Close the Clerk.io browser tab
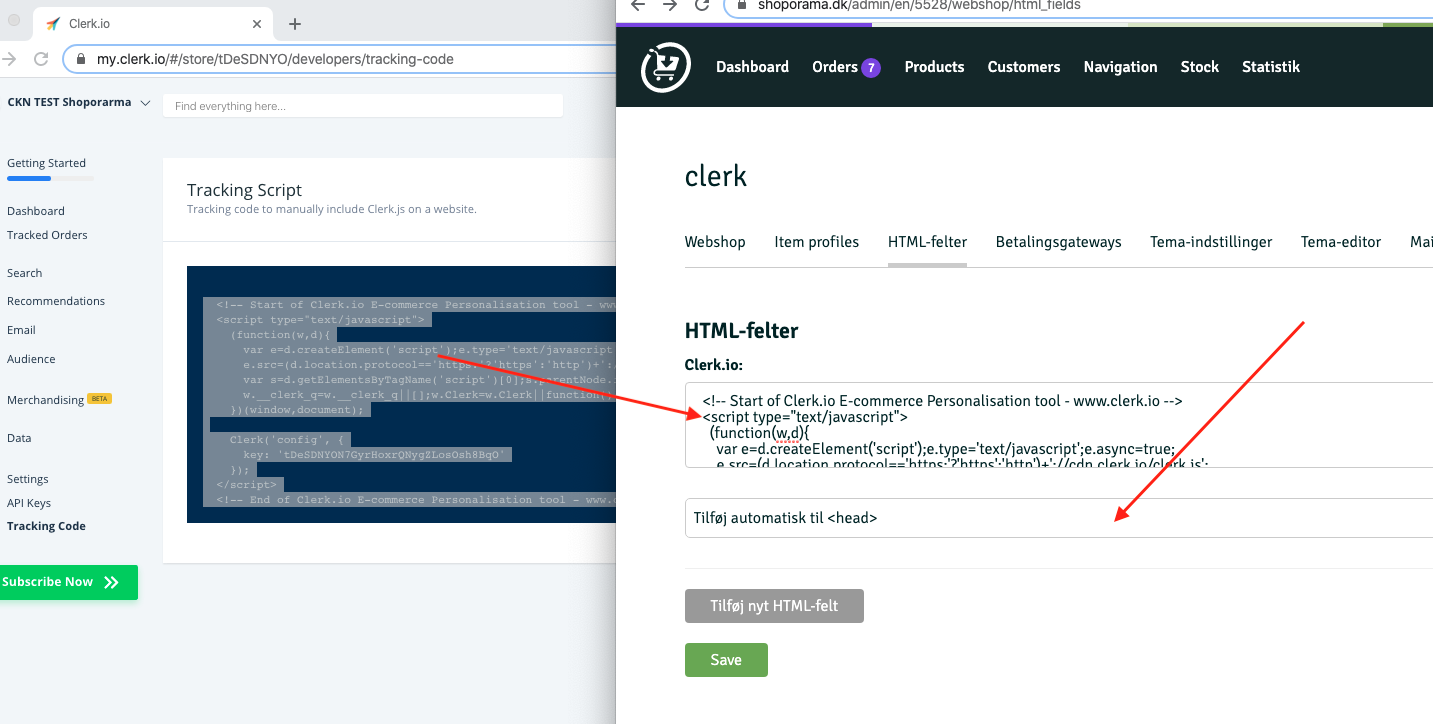Viewport: 1433px width, 724px height. [257, 24]
